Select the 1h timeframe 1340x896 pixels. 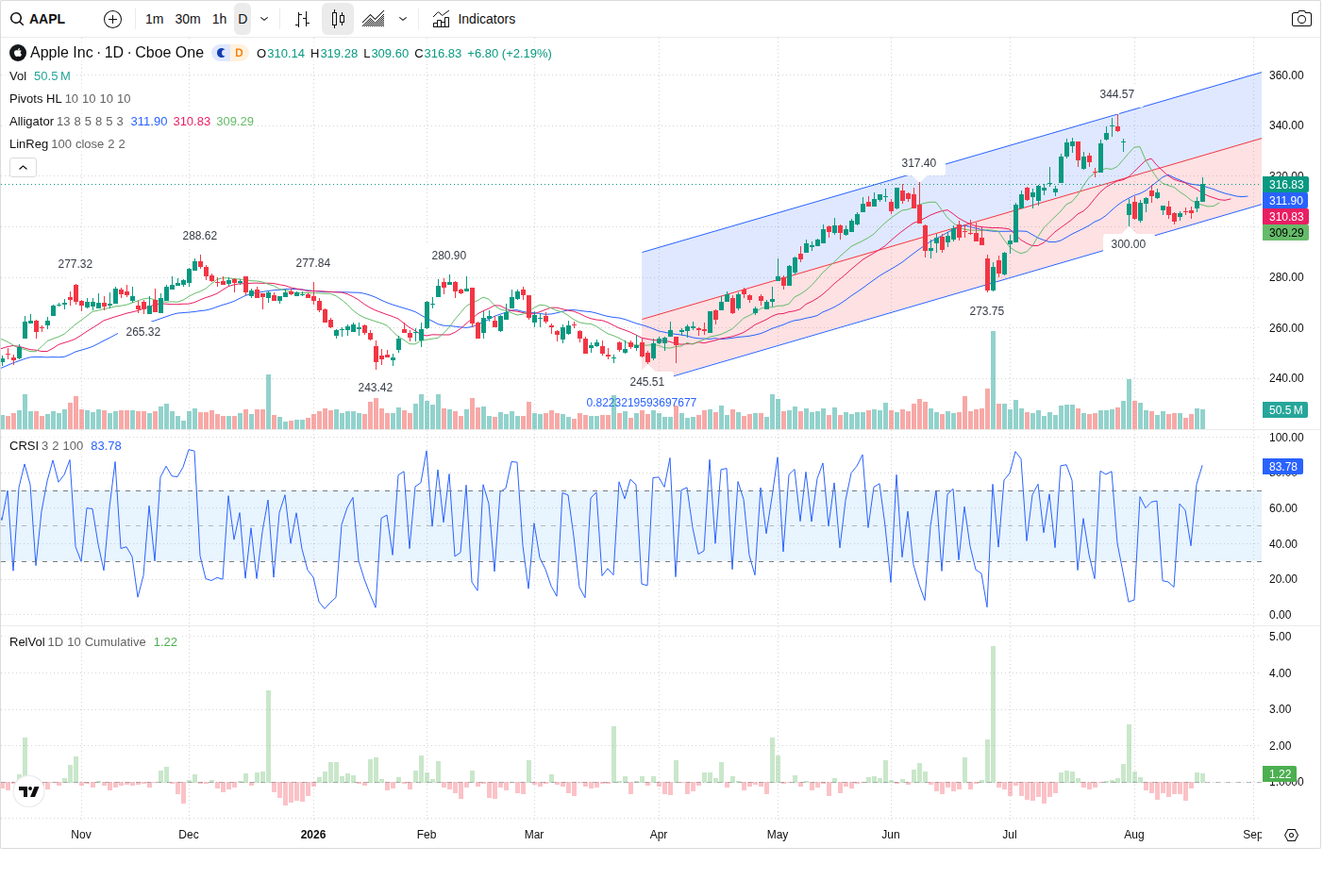(220, 19)
